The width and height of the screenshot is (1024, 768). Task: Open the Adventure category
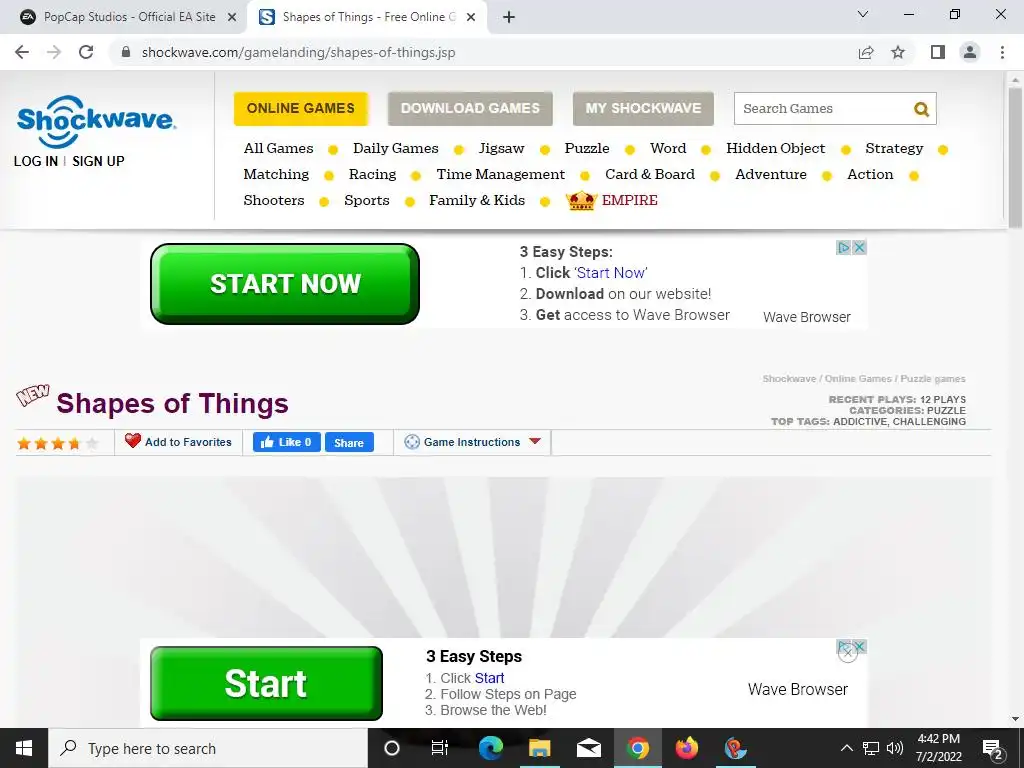771,174
